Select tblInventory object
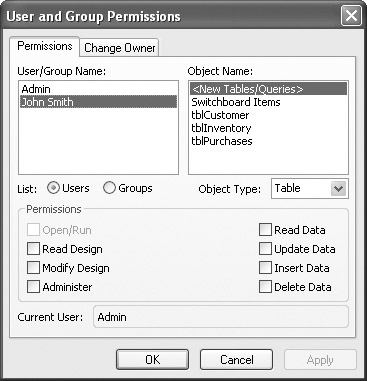The height and width of the screenshot is (381, 367). (x=268, y=128)
